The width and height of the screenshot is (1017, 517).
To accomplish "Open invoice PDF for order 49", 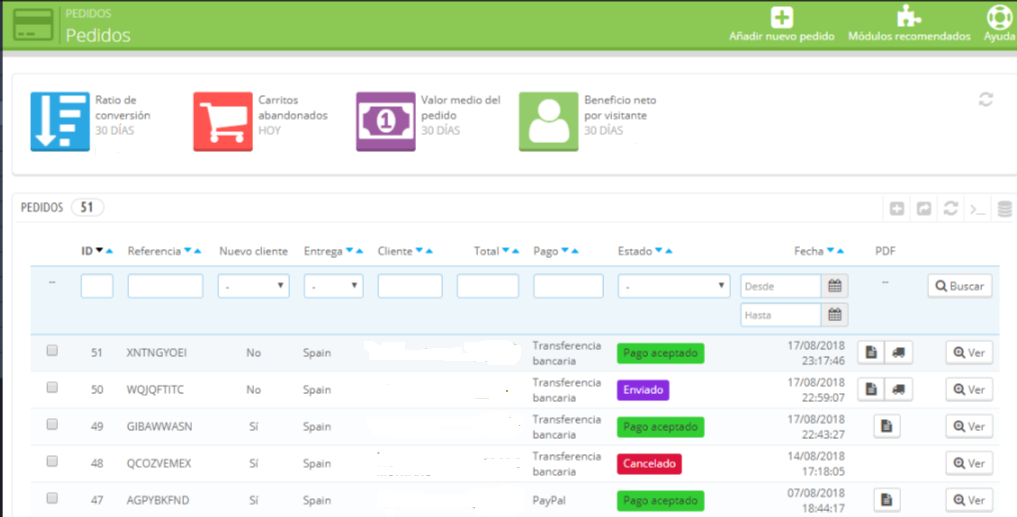I will pos(887,426).
